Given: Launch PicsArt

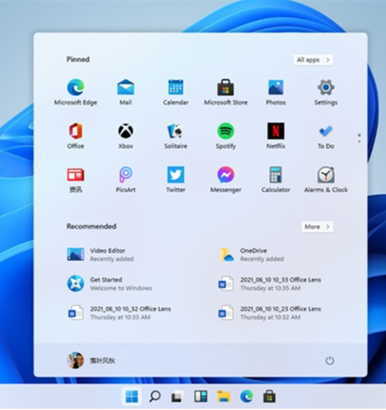Looking at the screenshot, I should click(x=126, y=180).
